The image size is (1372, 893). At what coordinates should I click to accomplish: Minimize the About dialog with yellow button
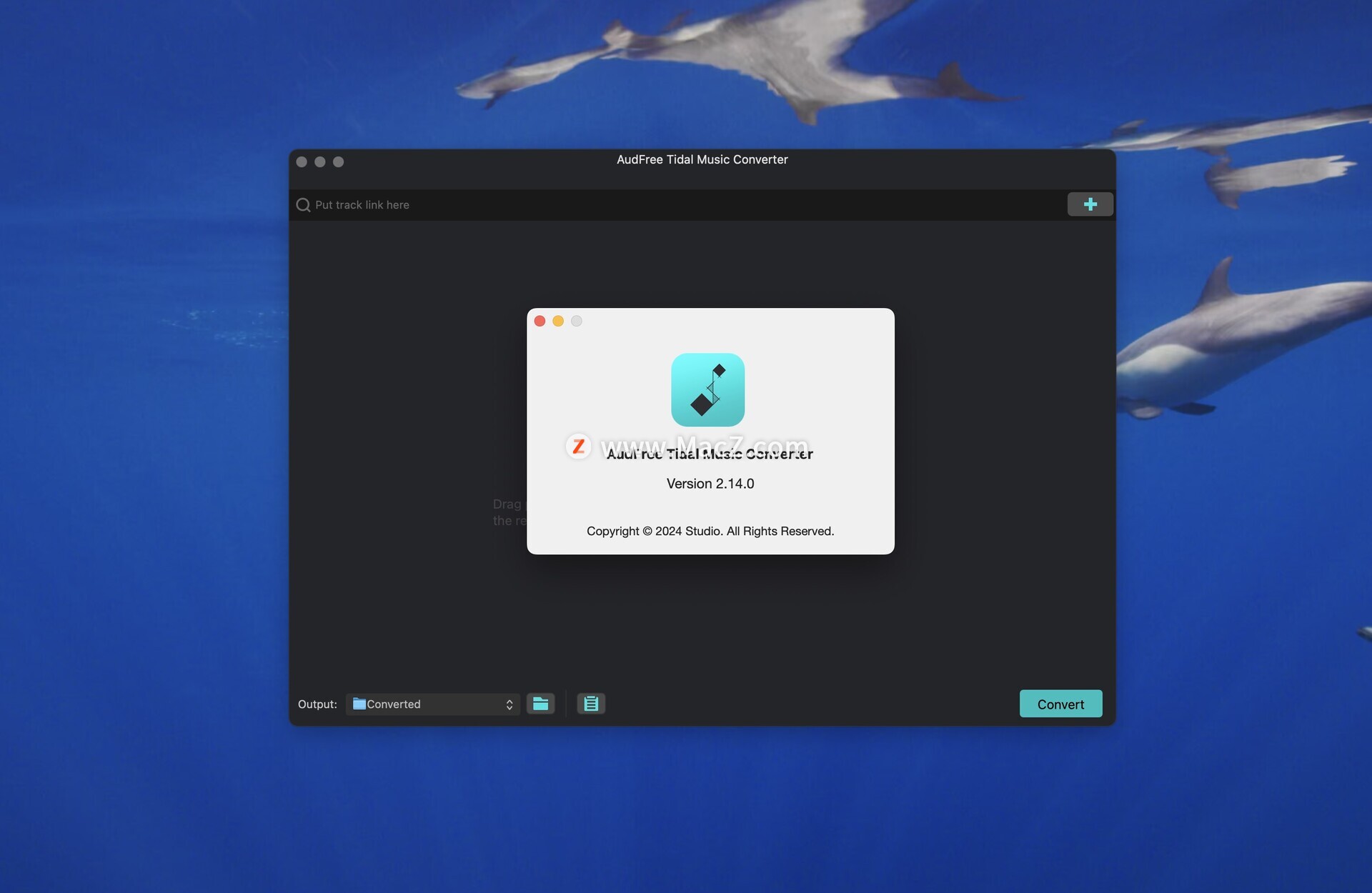tap(558, 321)
